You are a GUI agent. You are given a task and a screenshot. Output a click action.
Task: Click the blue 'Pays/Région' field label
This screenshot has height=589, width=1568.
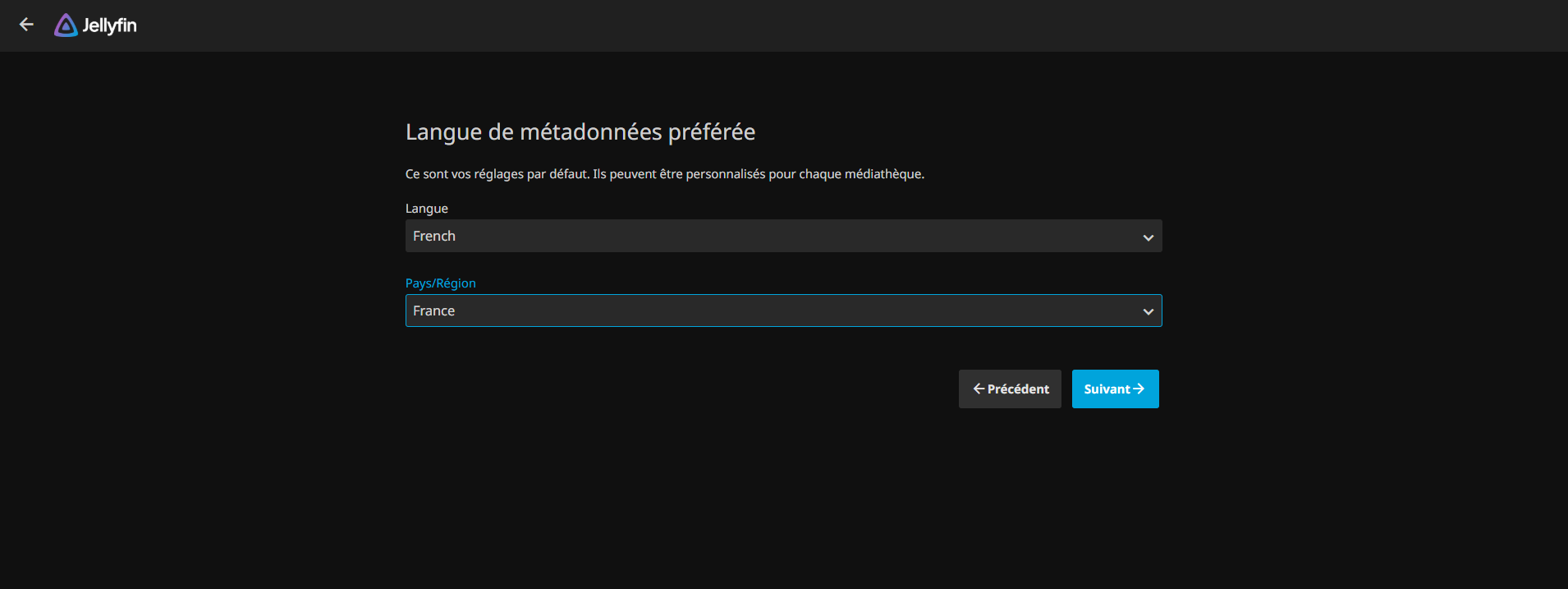click(x=441, y=283)
